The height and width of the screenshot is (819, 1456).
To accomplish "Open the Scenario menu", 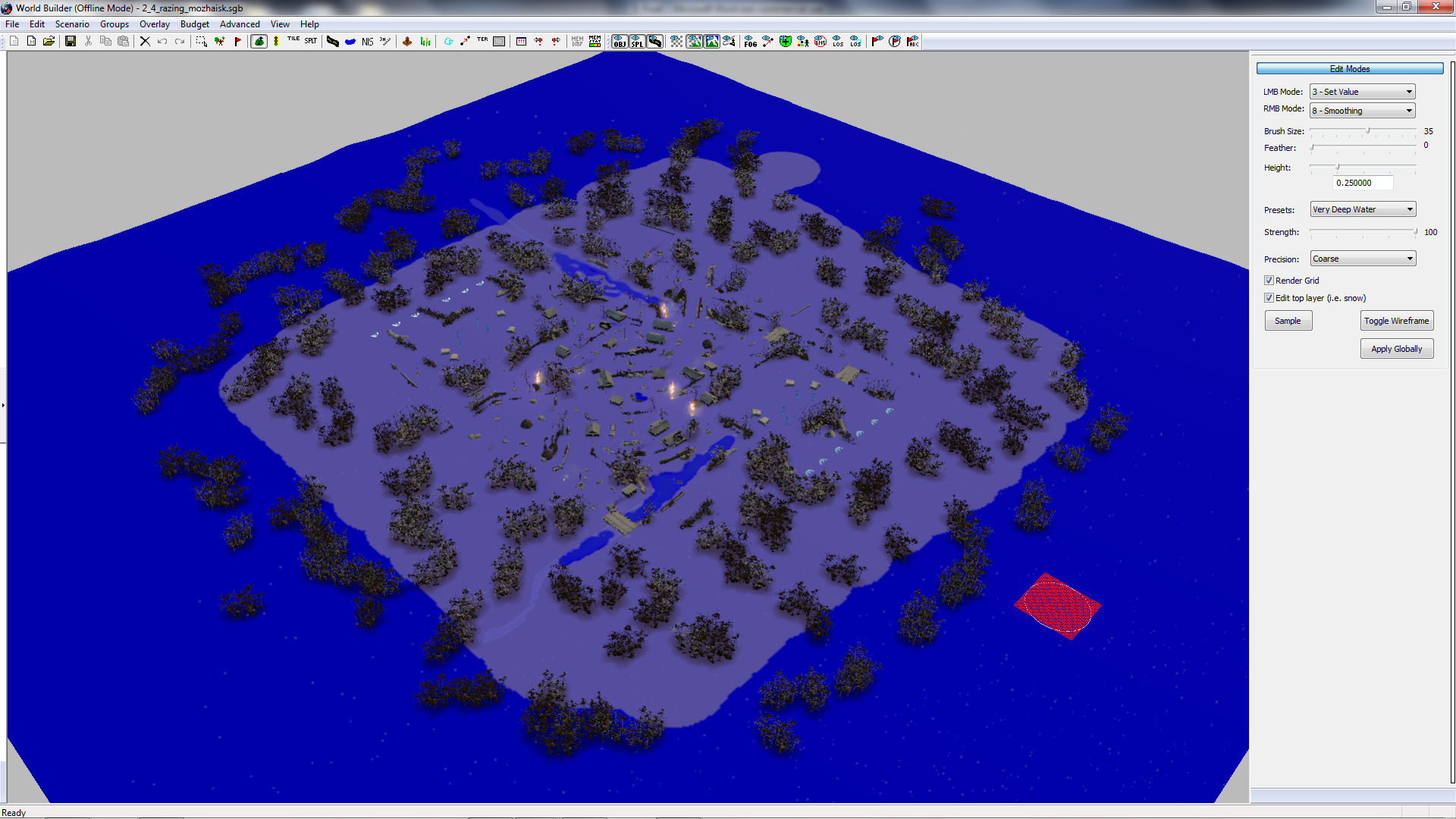I will 72,24.
